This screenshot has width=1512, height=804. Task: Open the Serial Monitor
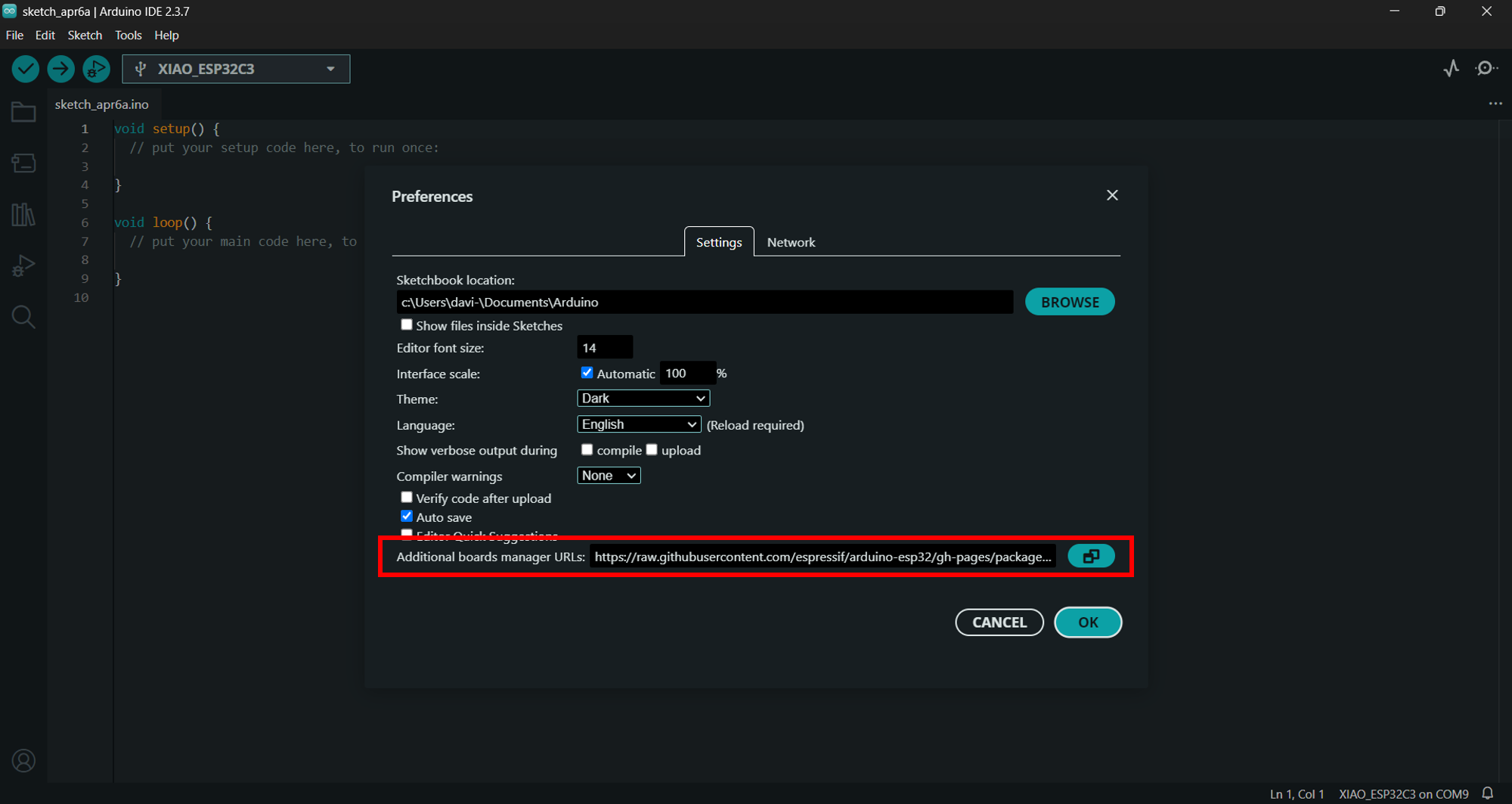(1487, 69)
